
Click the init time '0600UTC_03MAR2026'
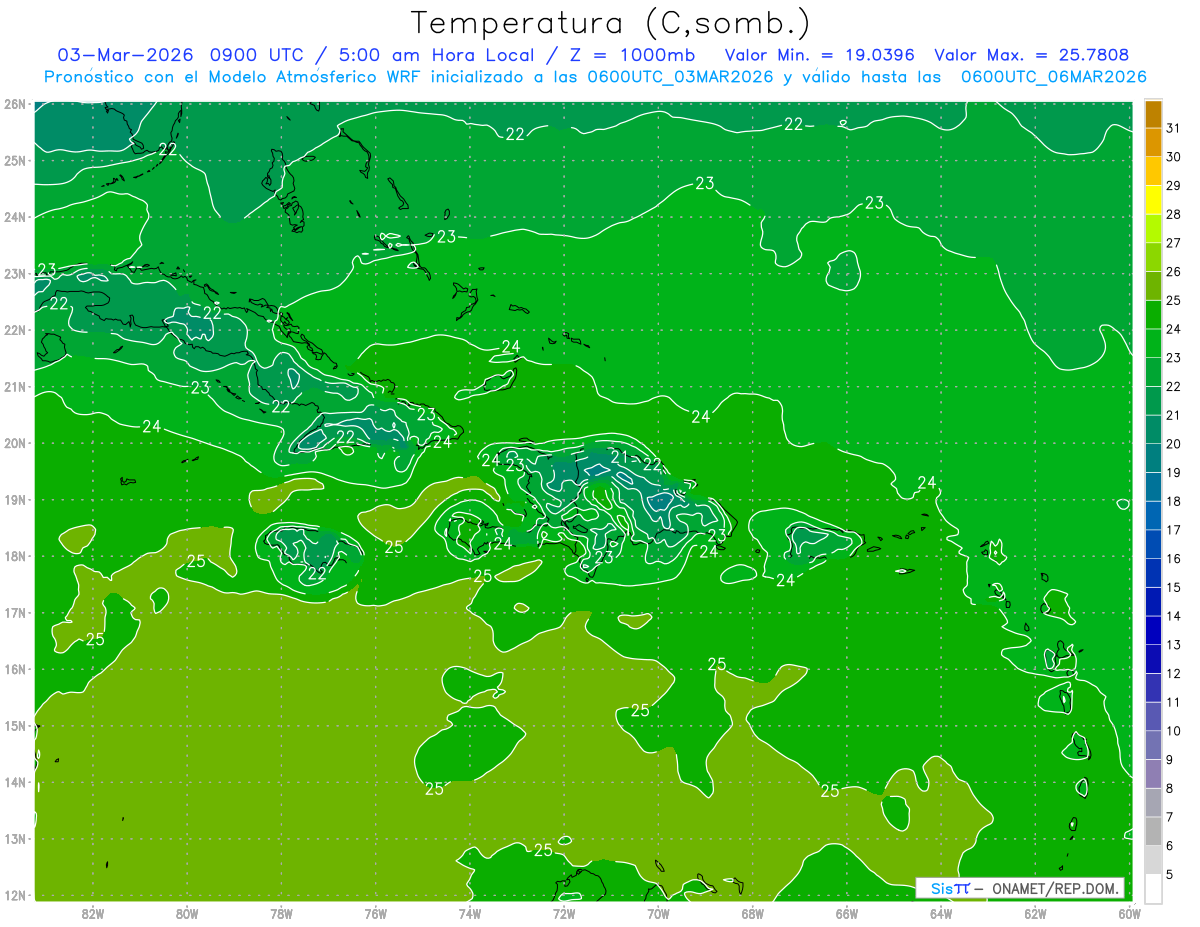(x=680, y=77)
